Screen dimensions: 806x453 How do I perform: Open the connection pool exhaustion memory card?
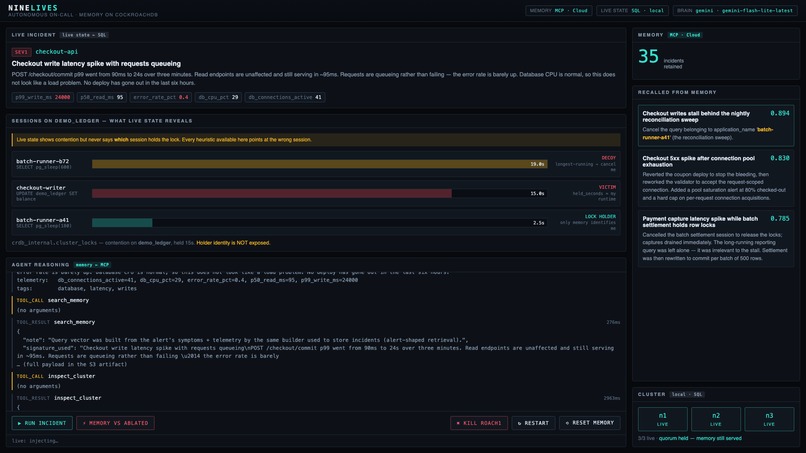tap(716, 178)
